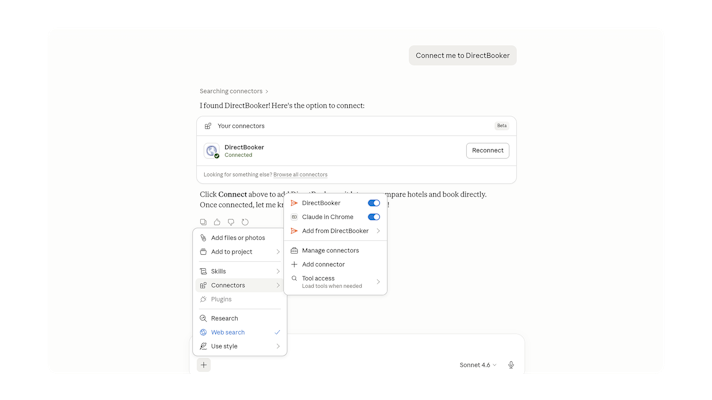The width and height of the screenshot is (712, 400).
Task: Click the Beta badge
Action: tap(502, 126)
